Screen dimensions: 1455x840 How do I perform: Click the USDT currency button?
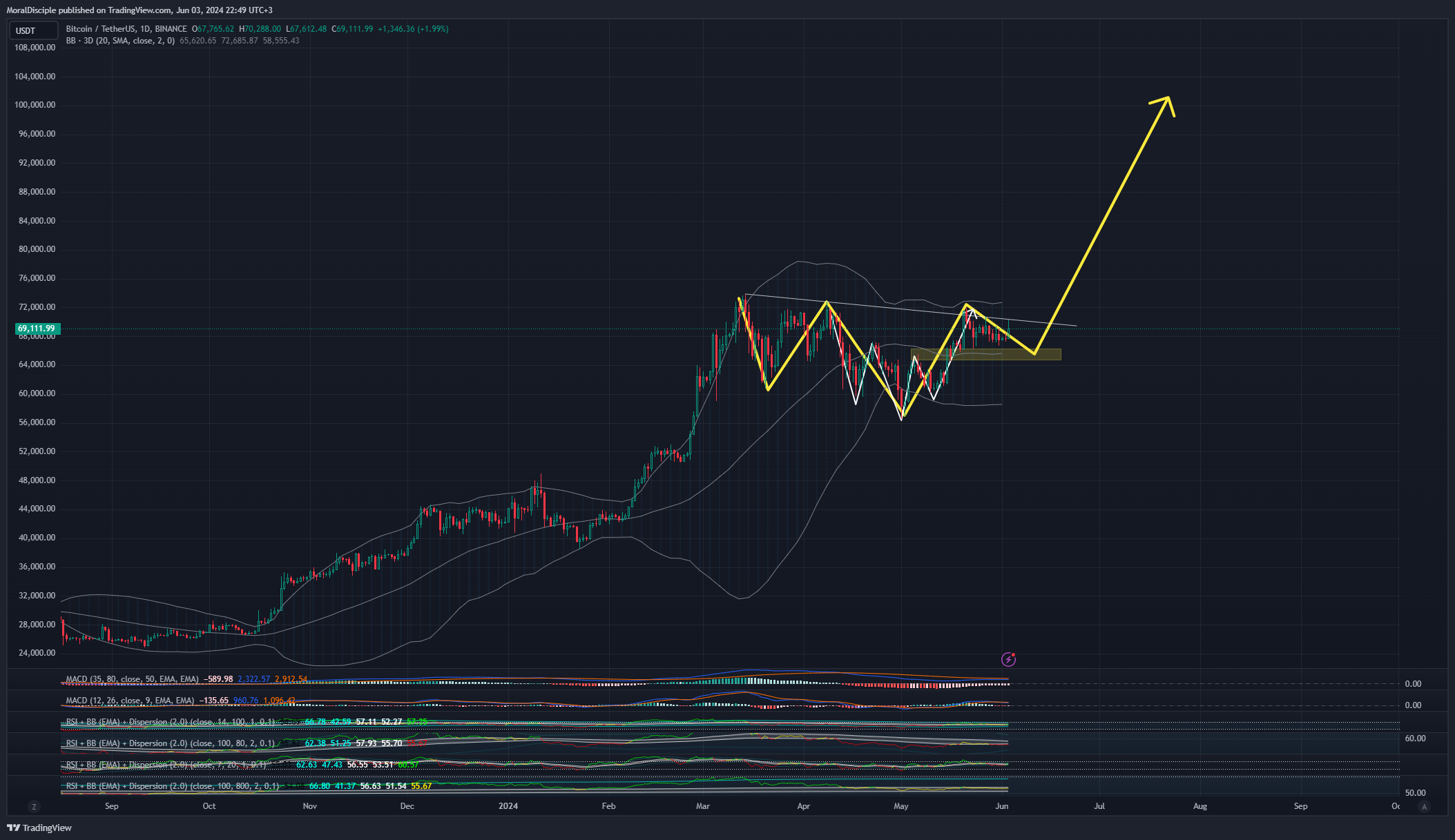[x=32, y=30]
